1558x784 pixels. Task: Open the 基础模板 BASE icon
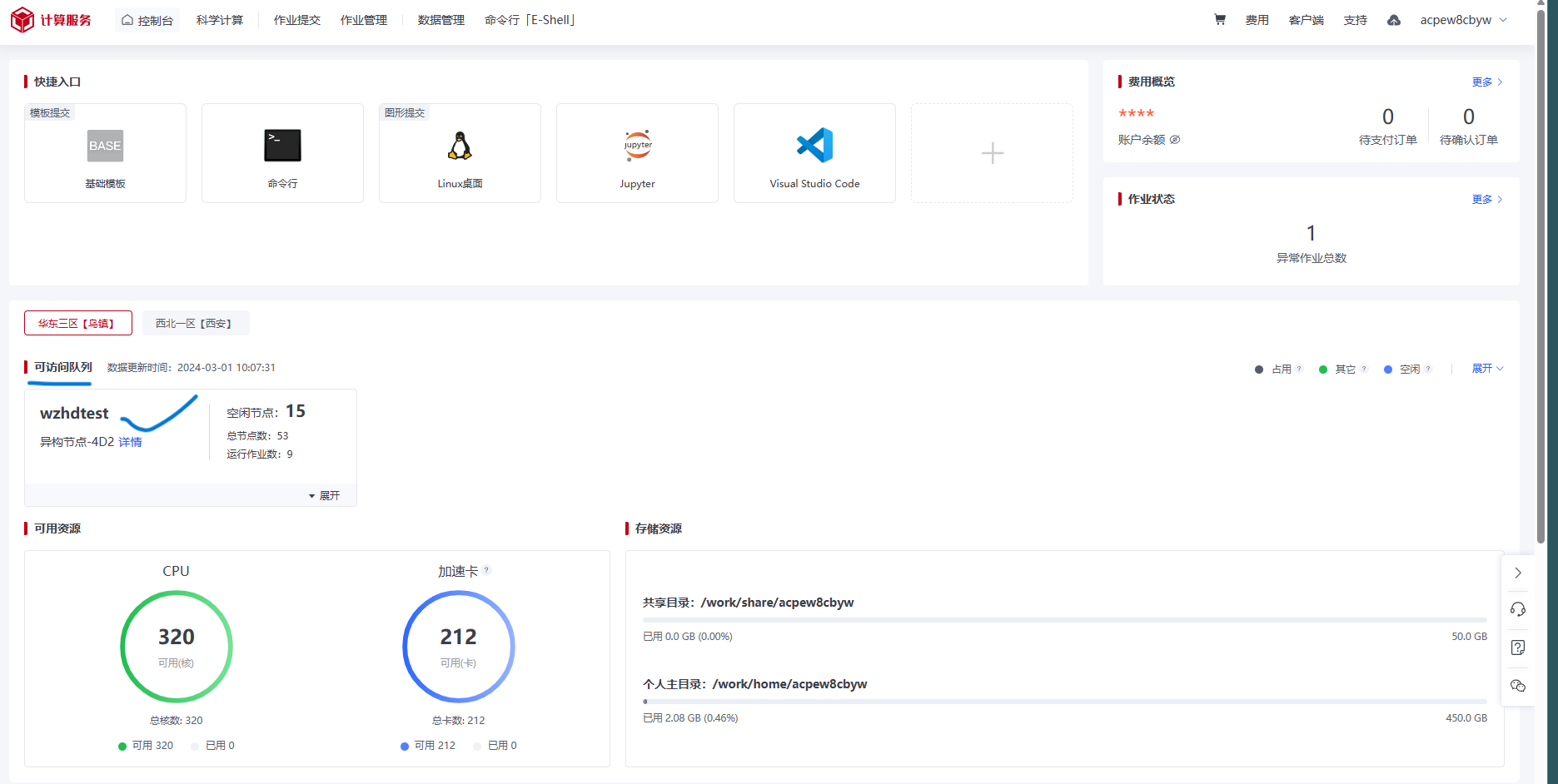(105, 146)
